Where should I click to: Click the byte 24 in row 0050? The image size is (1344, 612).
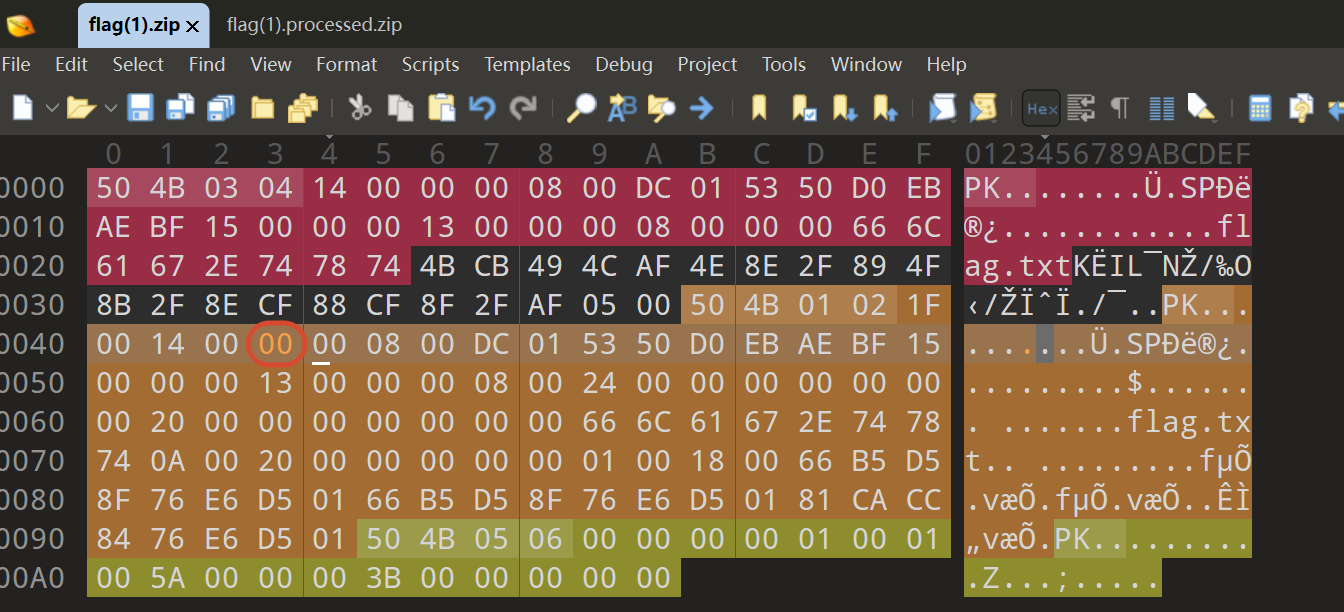[x=599, y=383]
